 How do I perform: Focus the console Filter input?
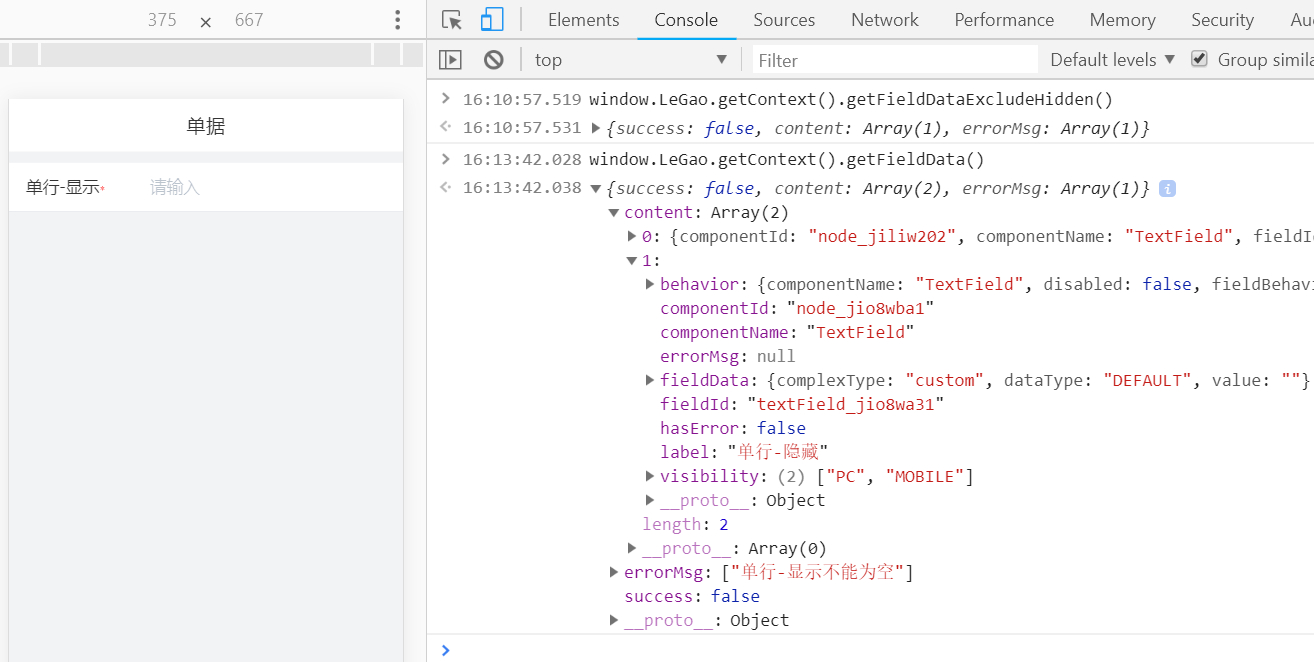[895, 60]
